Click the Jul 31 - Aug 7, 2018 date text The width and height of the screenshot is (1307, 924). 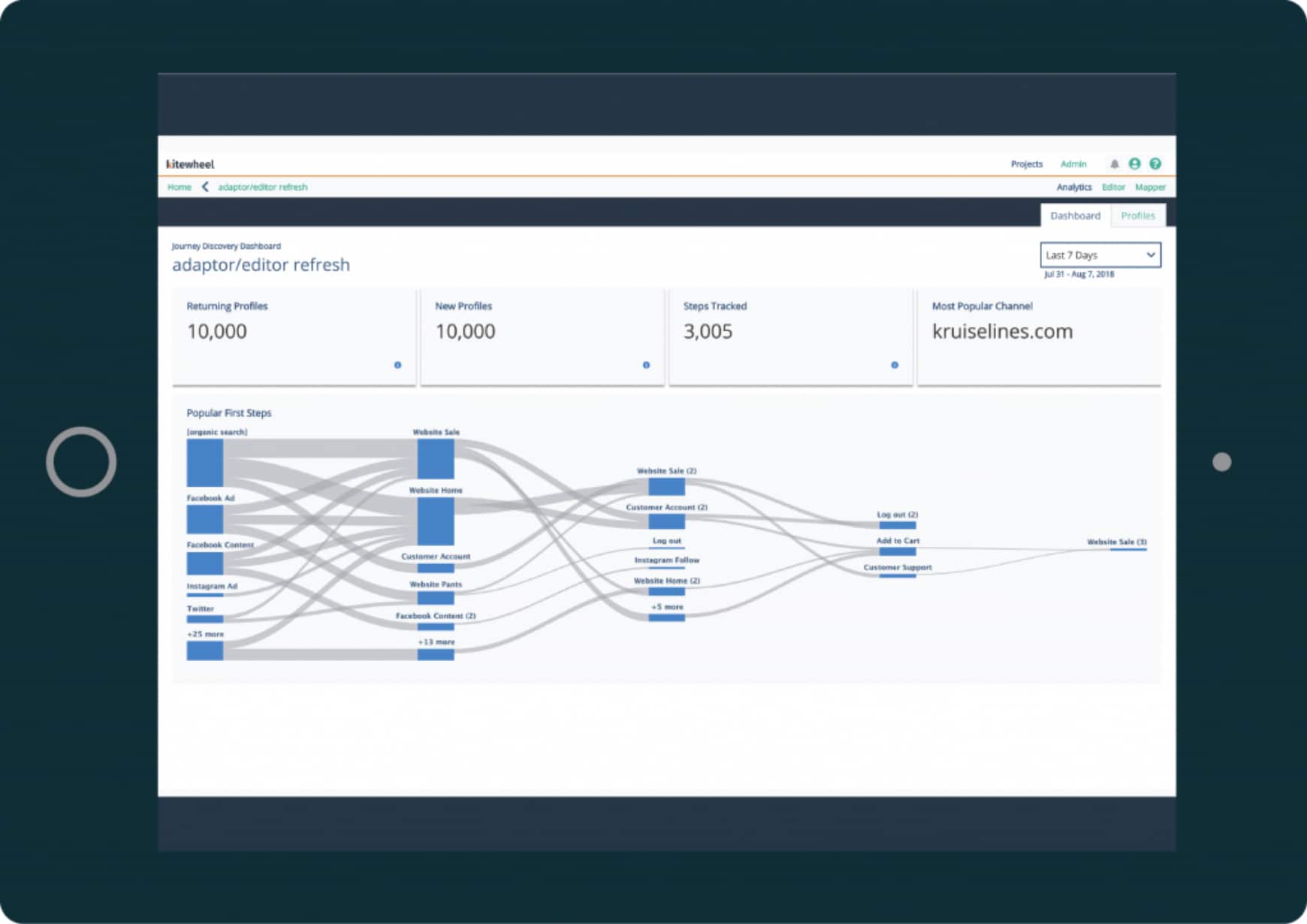coord(1079,274)
